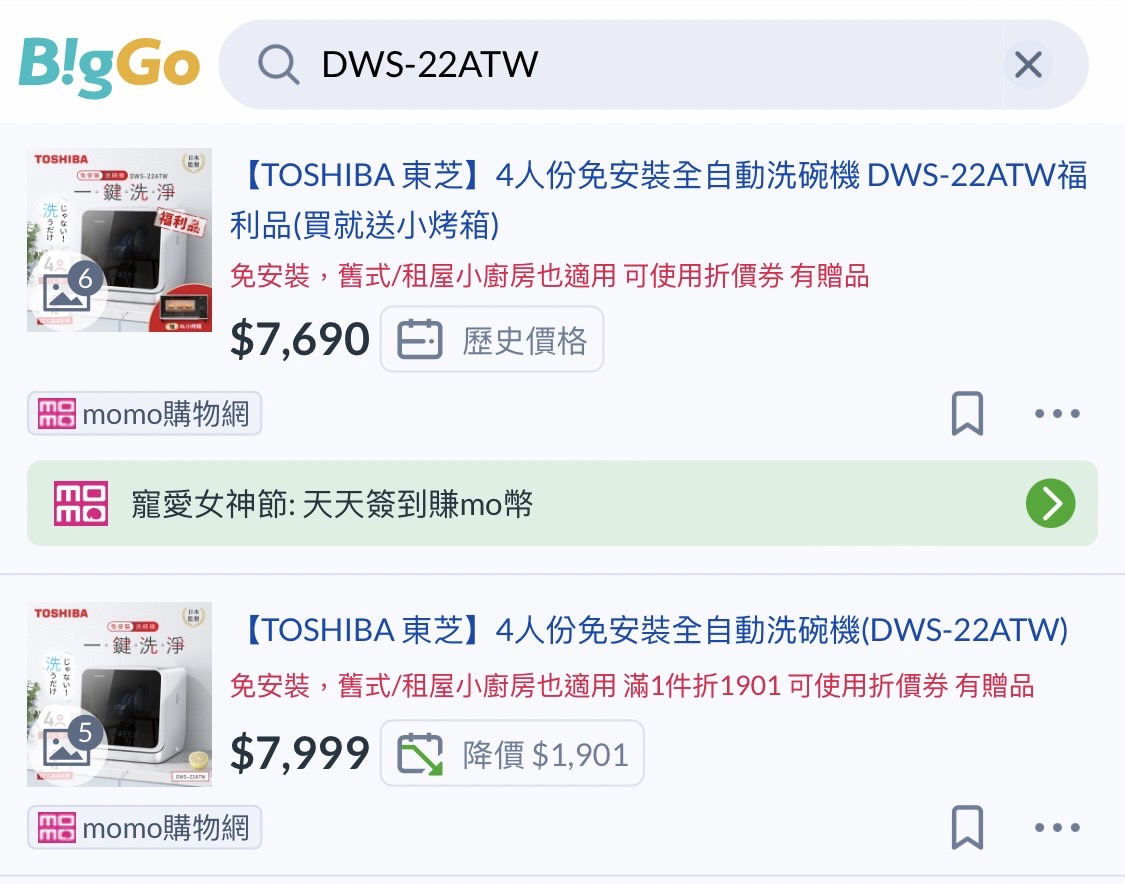This screenshot has width=1125, height=884.
Task: Show the 降價 $1,901 price drop details
Action: pos(512,753)
